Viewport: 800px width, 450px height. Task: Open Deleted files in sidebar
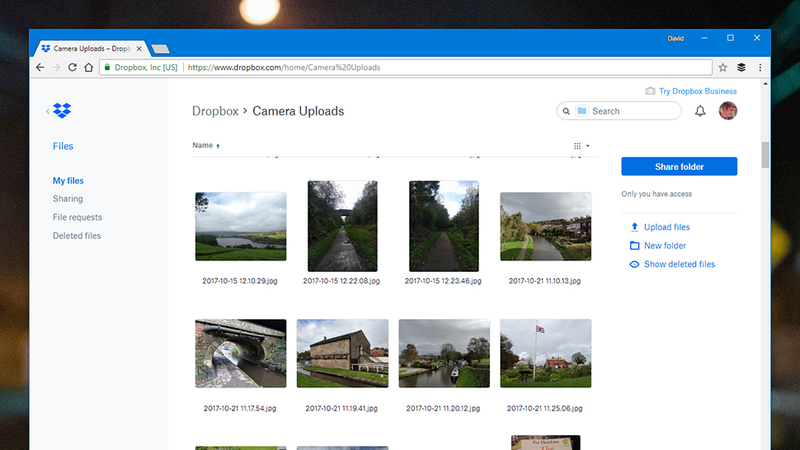click(x=77, y=236)
